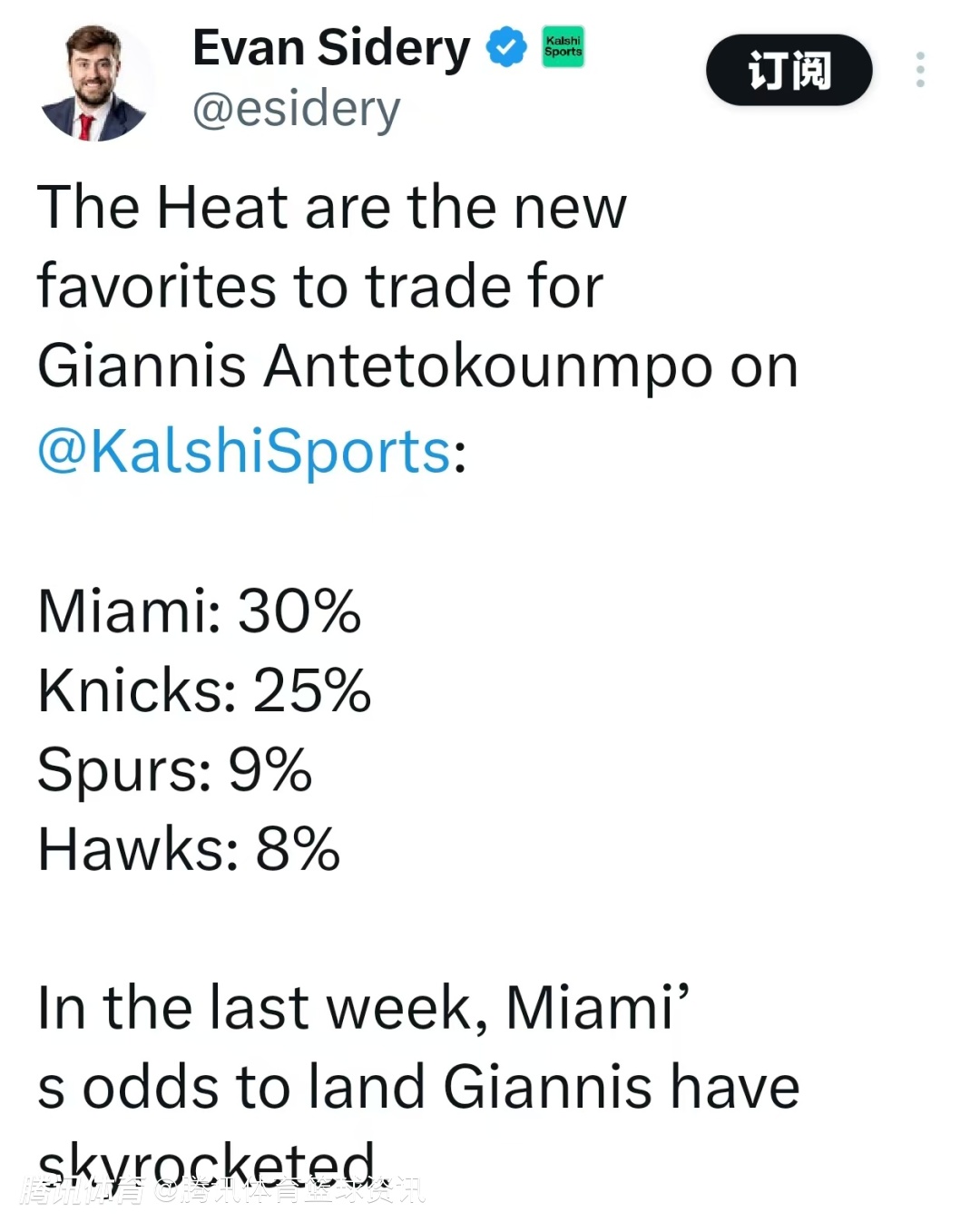
Task: Click the "In the last week, Miami'" line
Action: pos(363,1008)
